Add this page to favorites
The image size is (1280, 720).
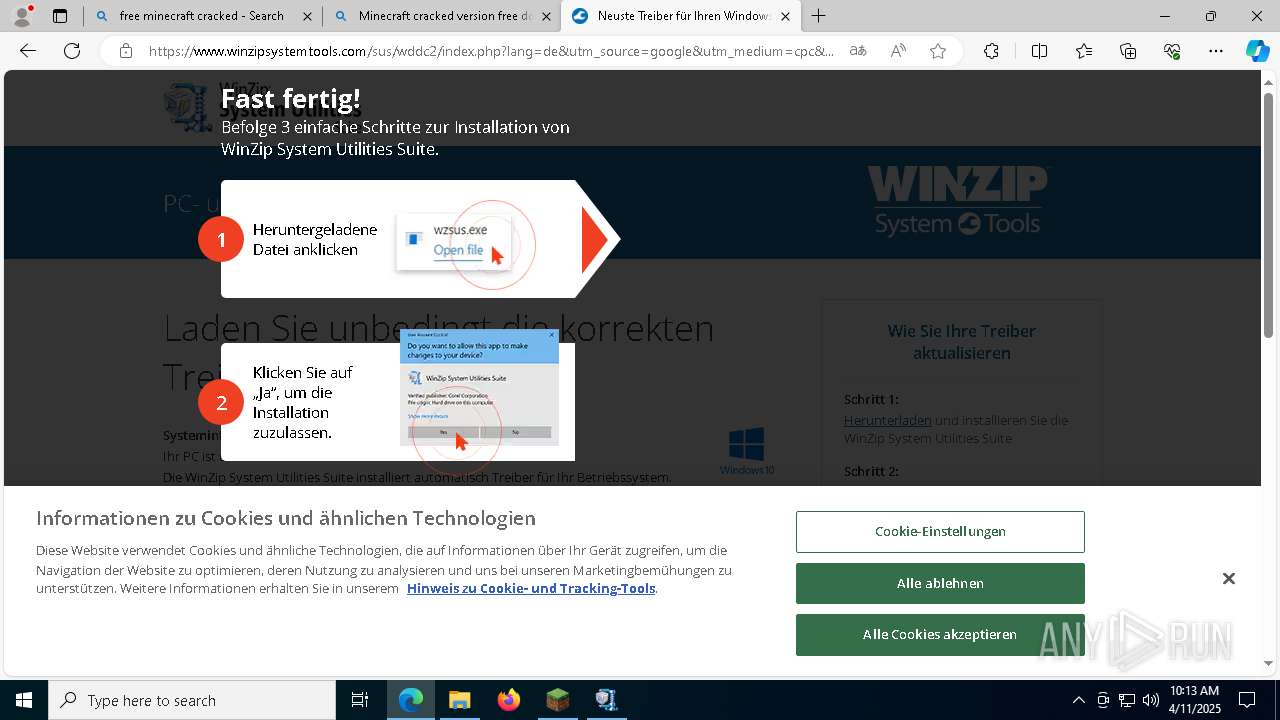938,51
